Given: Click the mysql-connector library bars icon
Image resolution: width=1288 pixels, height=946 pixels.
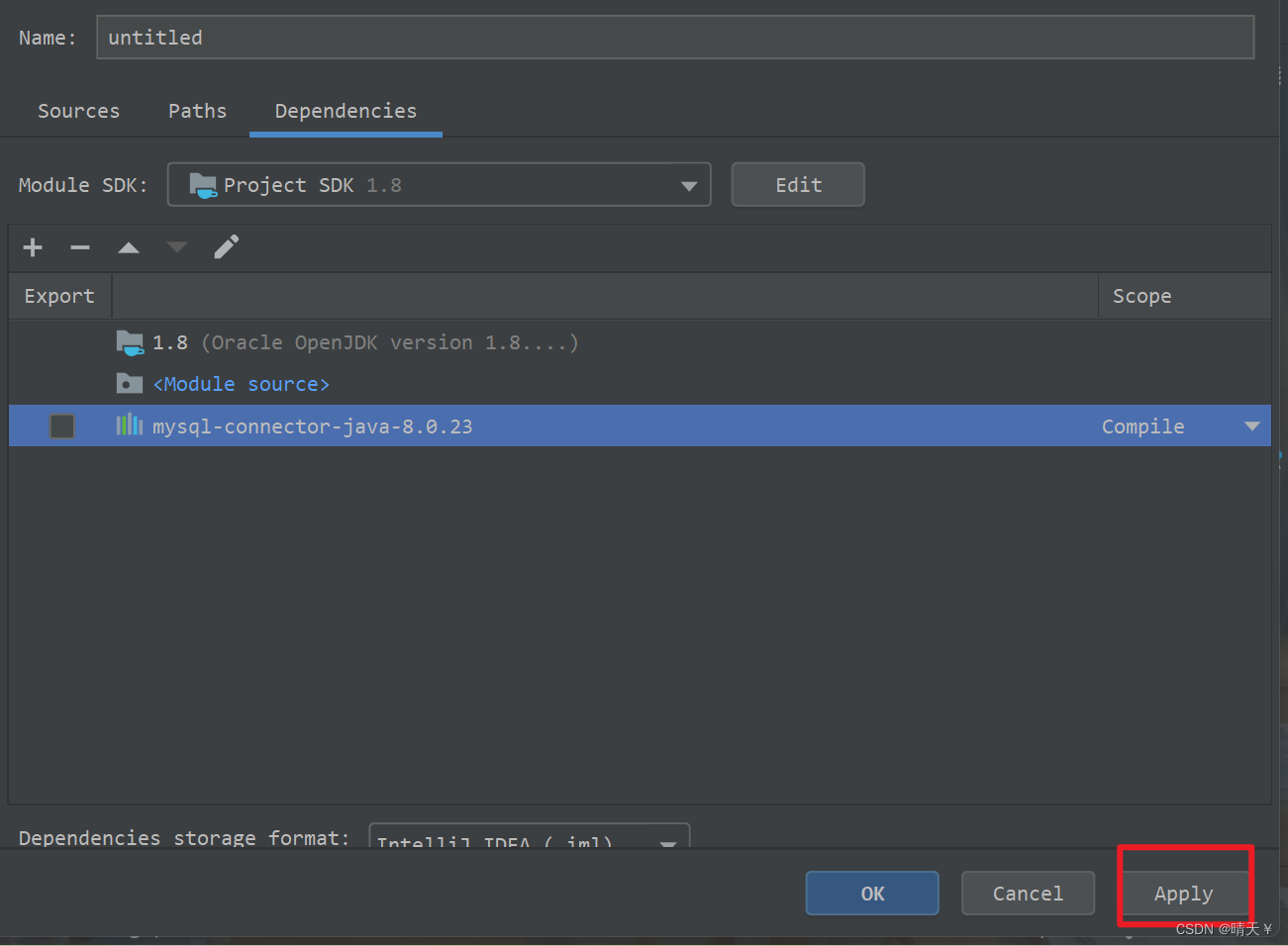Looking at the screenshot, I should pos(130,426).
